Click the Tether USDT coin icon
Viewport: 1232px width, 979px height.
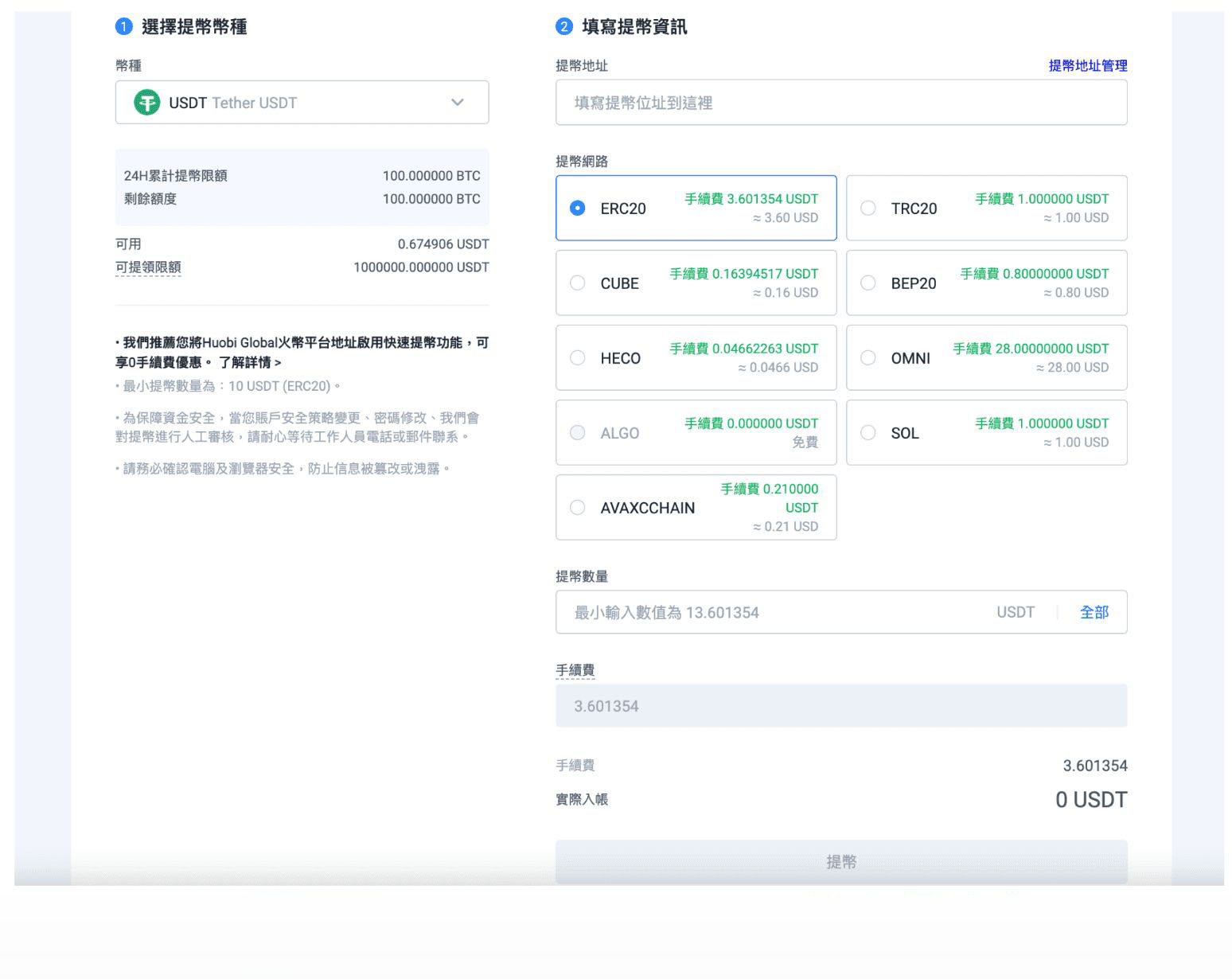pos(146,103)
